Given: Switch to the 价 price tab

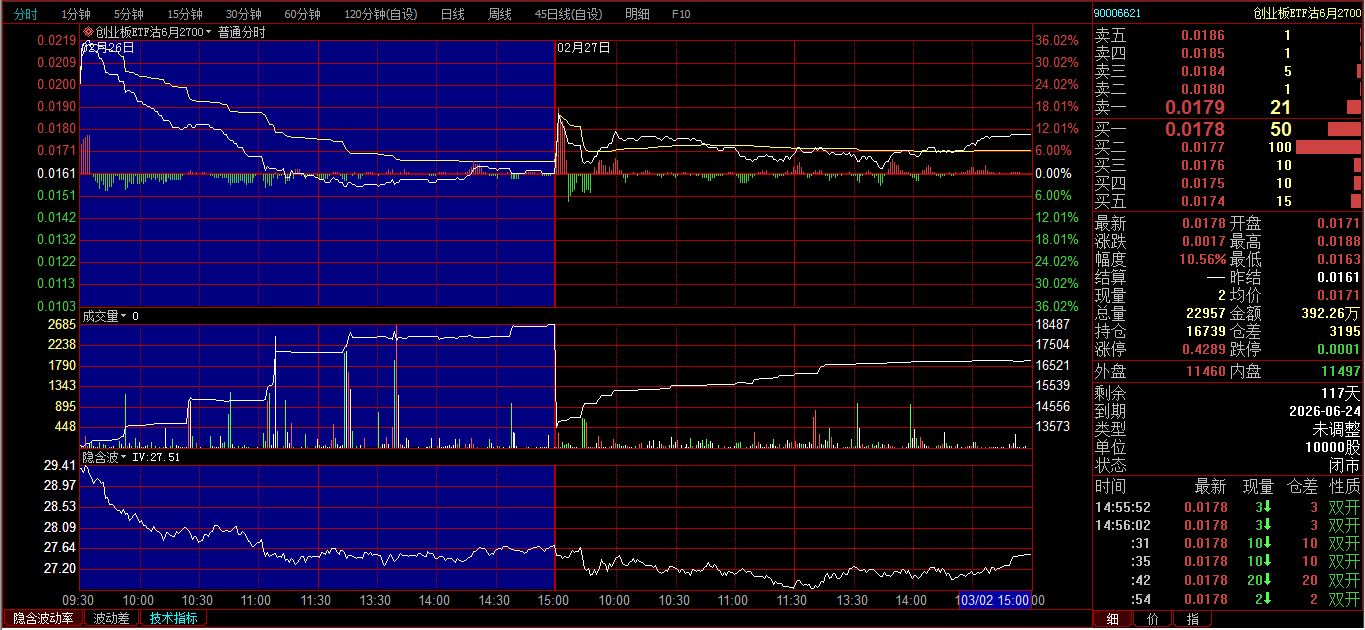Looking at the screenshot, I should click(1152, 619).
